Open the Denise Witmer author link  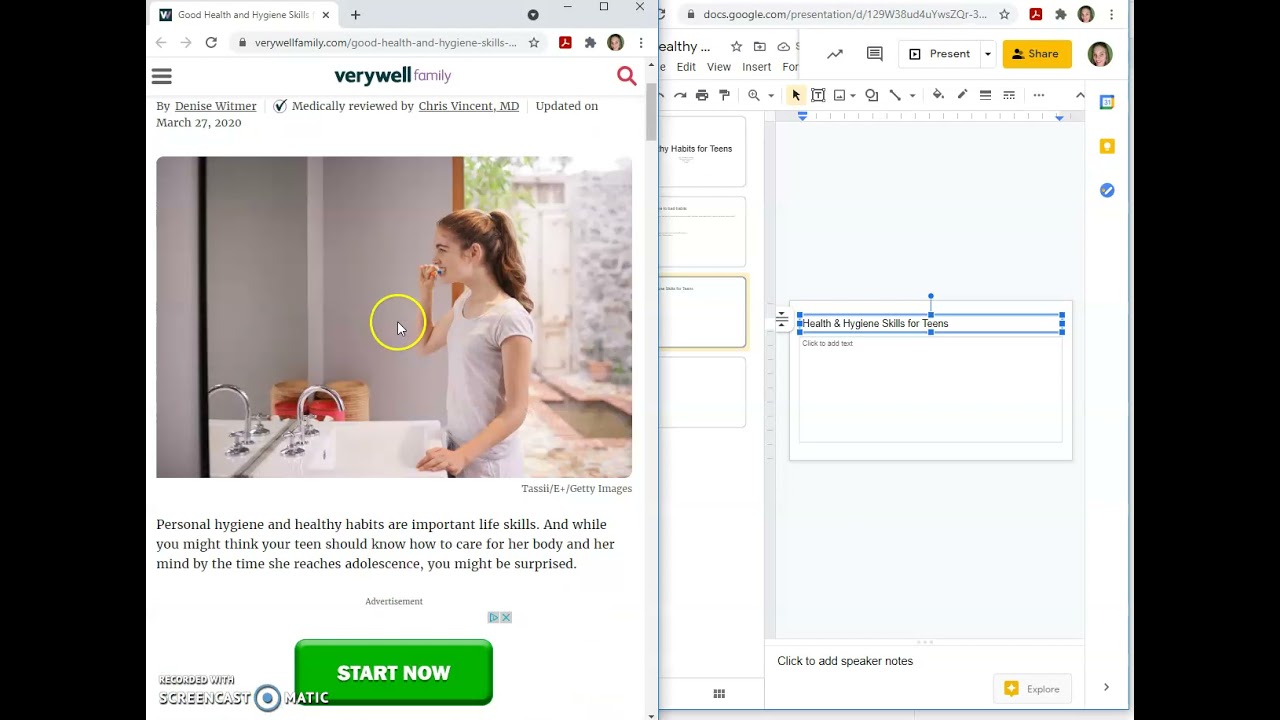coord(216,106)
